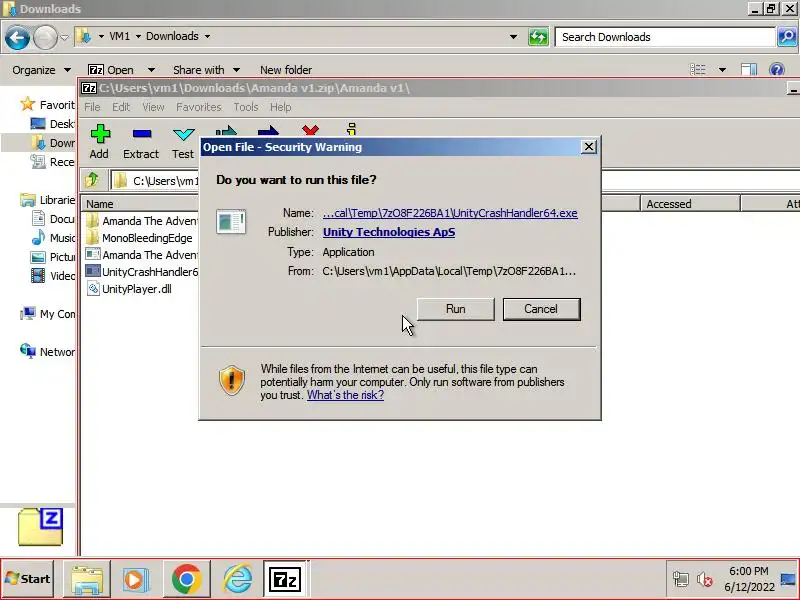
Task: Close the Open File Security Warning dialog
Action: click(x=589, y=147)
